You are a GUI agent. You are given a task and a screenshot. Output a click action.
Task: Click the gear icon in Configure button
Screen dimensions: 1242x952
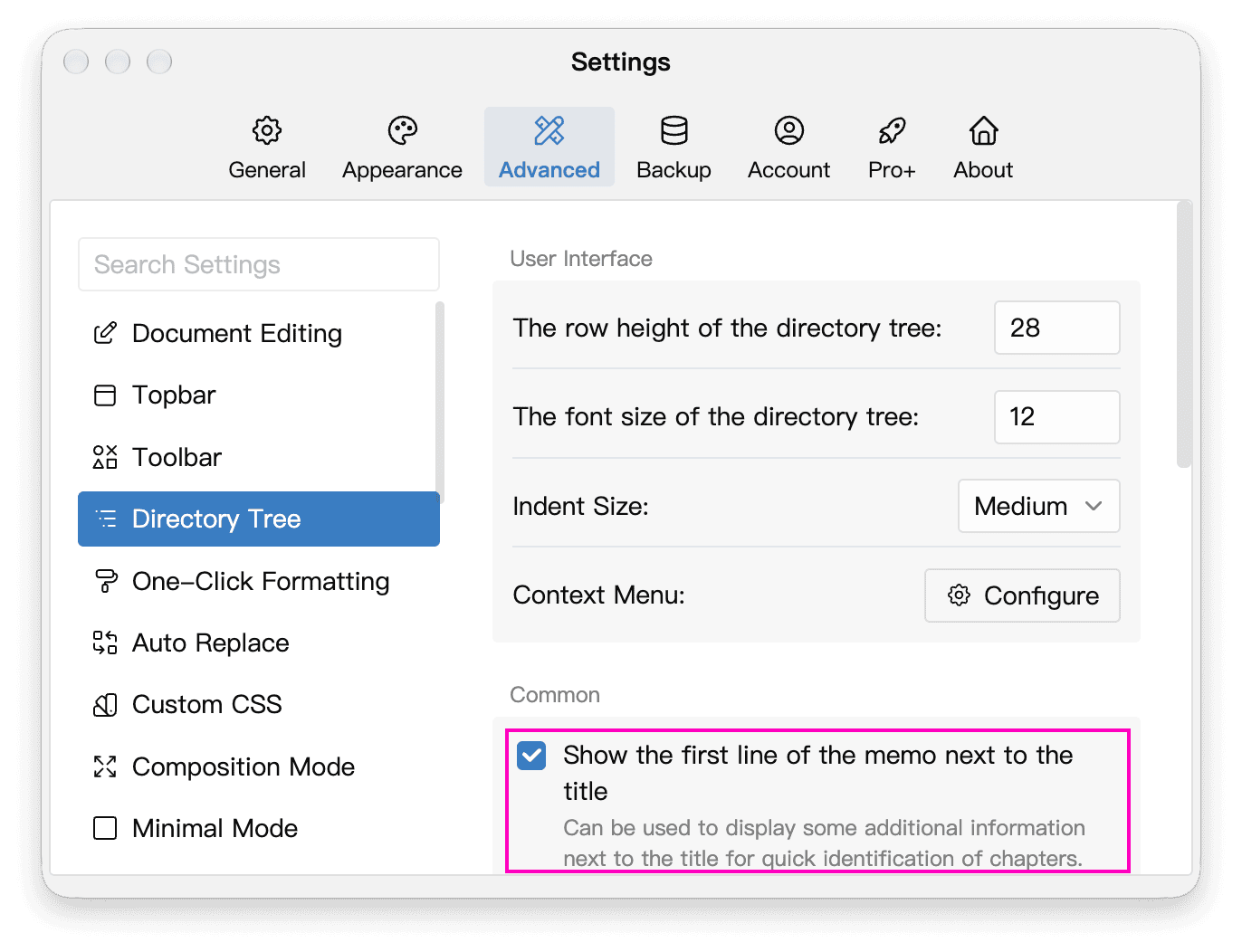(x=959, y=595)
